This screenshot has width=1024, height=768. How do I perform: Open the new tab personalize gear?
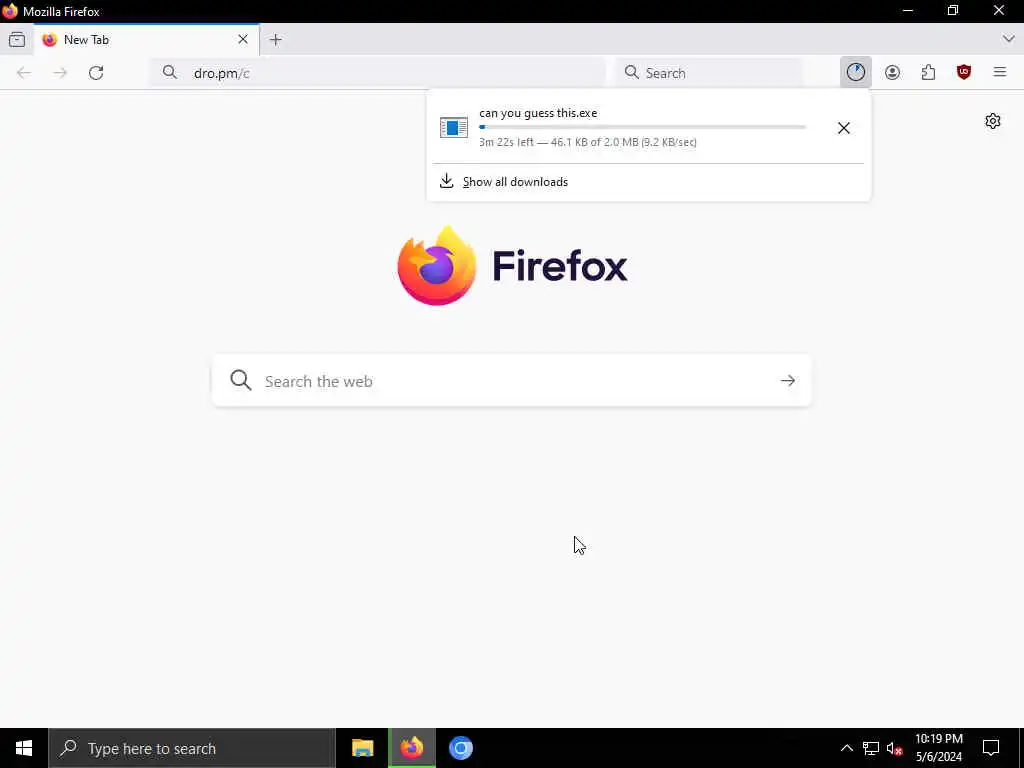[x=993, y=121]
